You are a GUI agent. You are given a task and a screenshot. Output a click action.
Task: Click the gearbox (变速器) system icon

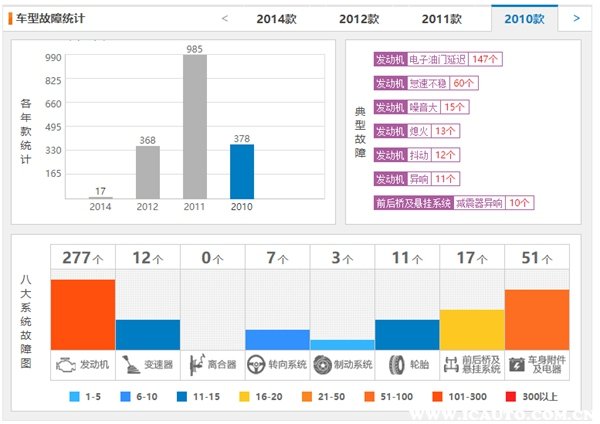pyautogui.click(x=132, y=364)
